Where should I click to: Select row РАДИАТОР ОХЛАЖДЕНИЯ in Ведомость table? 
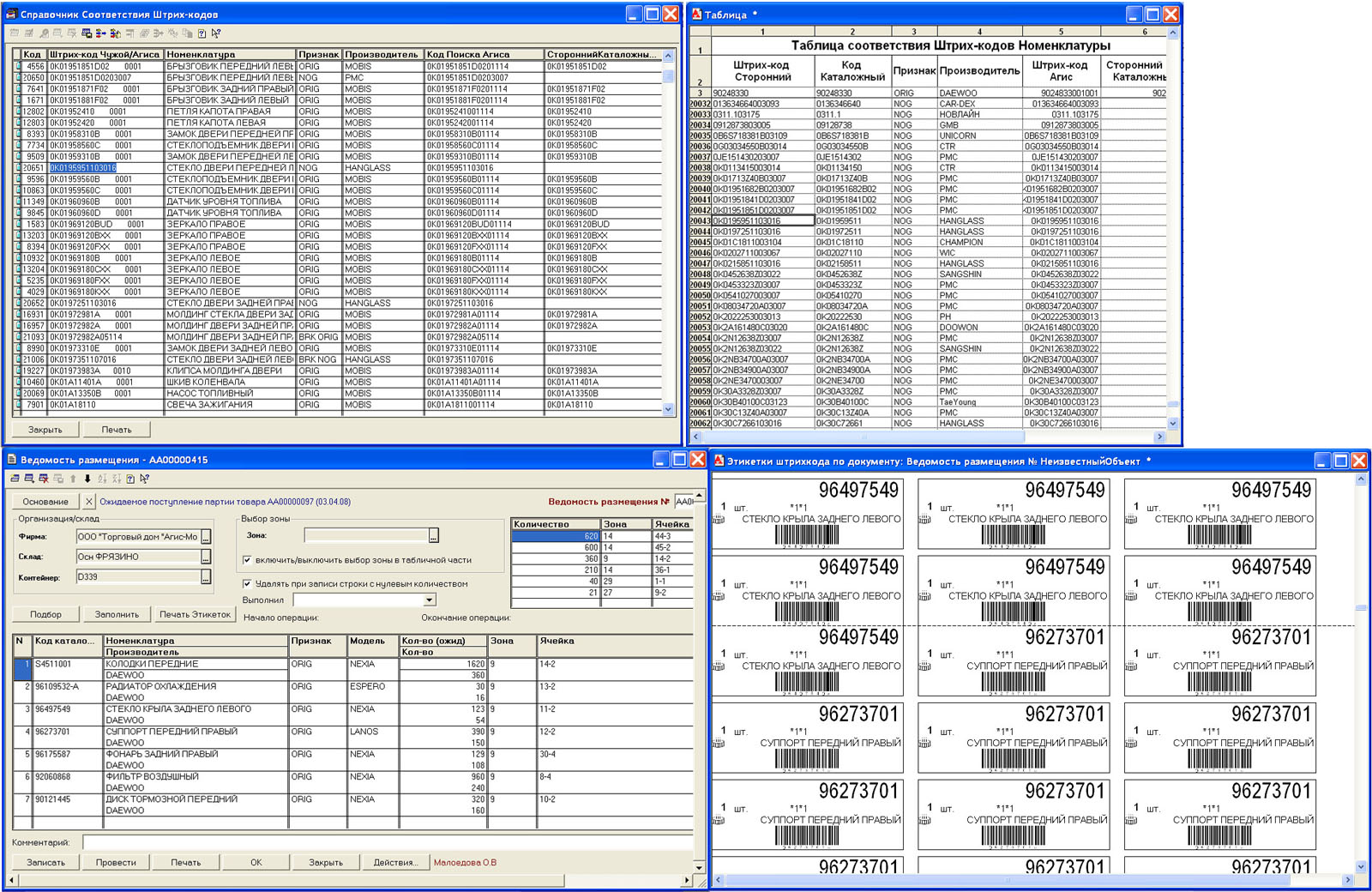353,691
